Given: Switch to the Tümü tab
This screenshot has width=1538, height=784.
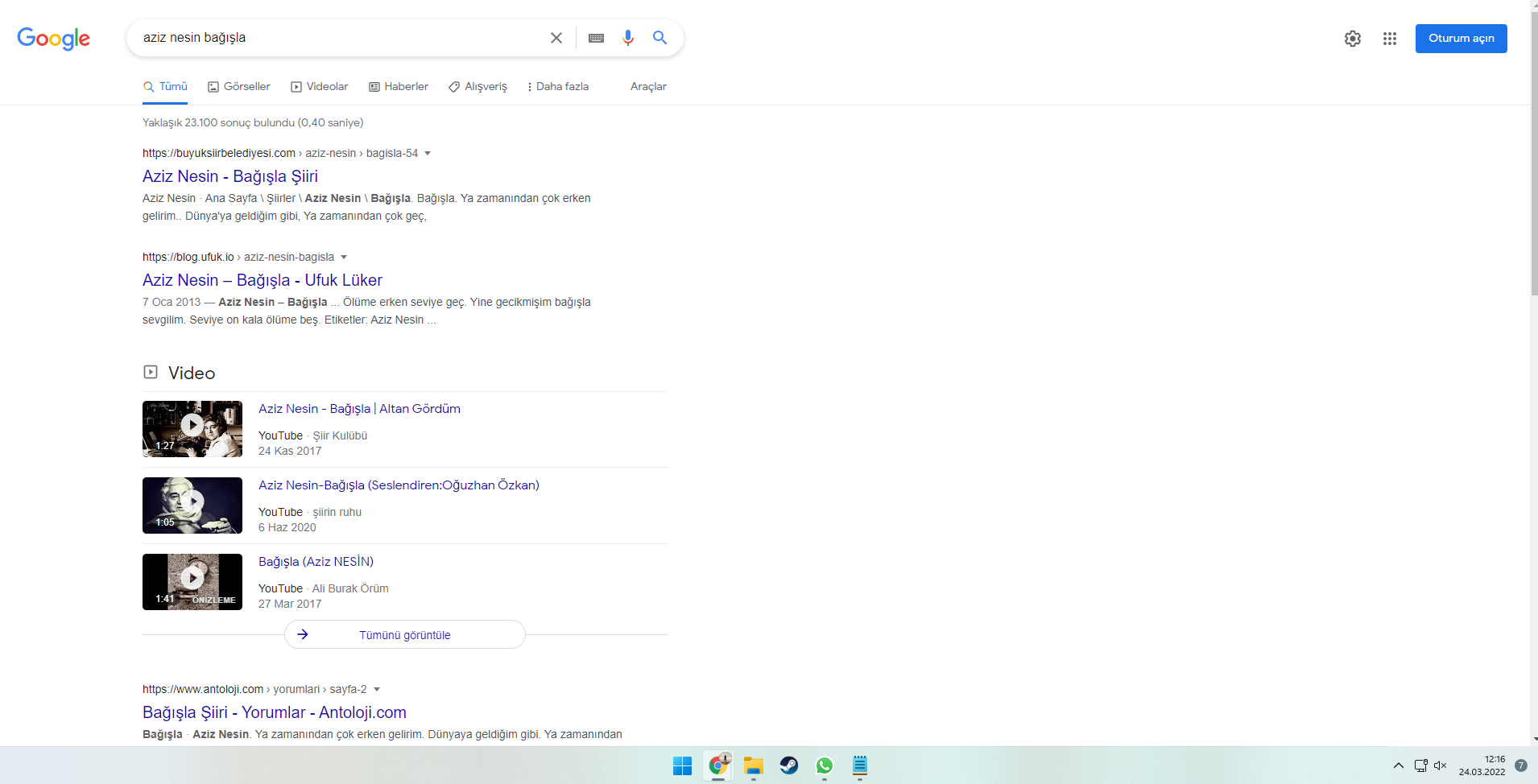Looking at the screenshot, I should point(165,87).
